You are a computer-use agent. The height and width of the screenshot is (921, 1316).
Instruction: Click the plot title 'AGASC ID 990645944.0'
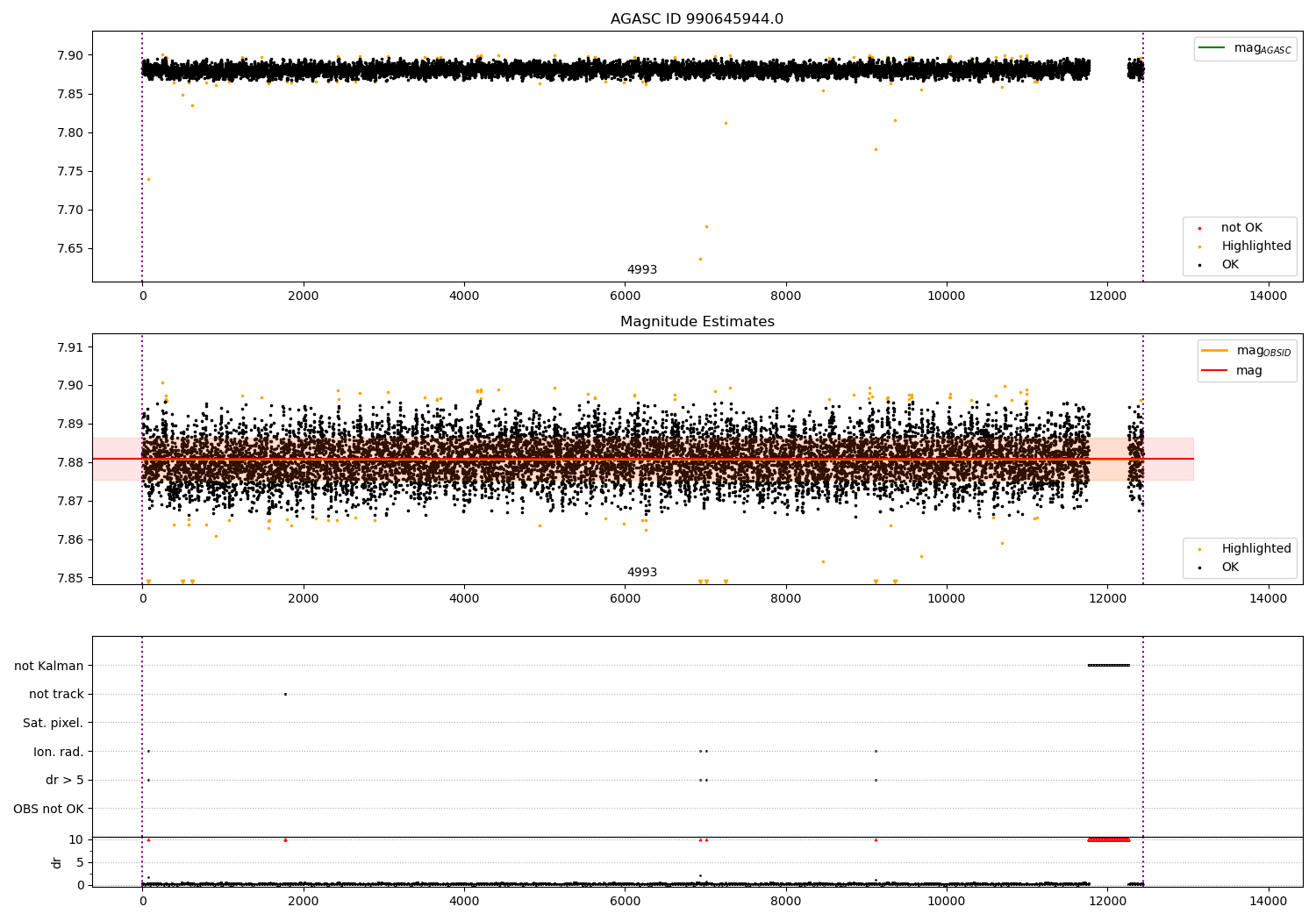(x=697, y=19)
